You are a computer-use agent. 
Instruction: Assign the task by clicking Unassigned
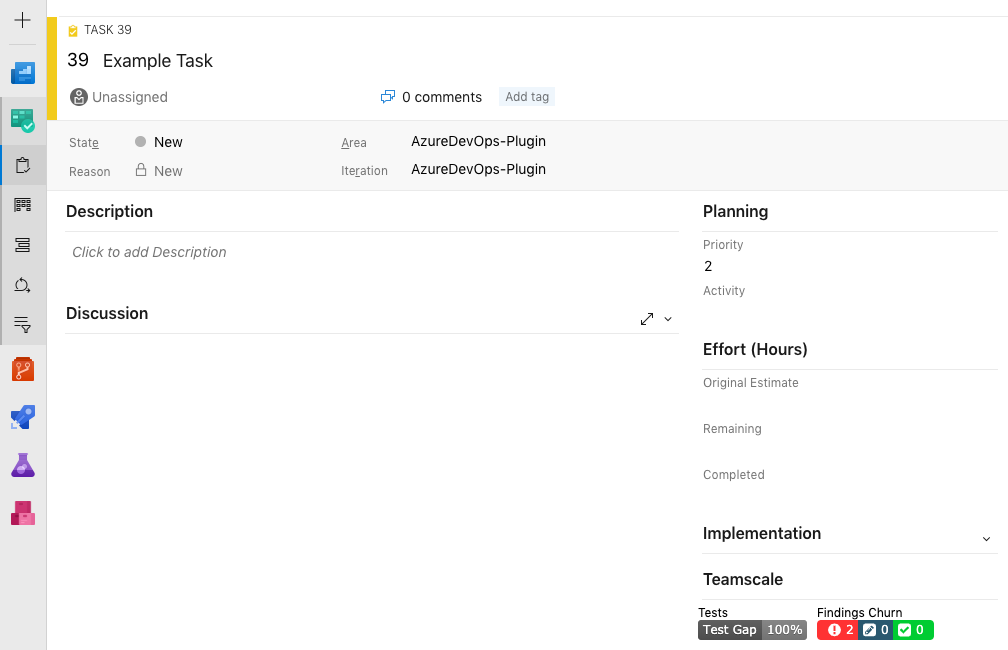[118, 97]
